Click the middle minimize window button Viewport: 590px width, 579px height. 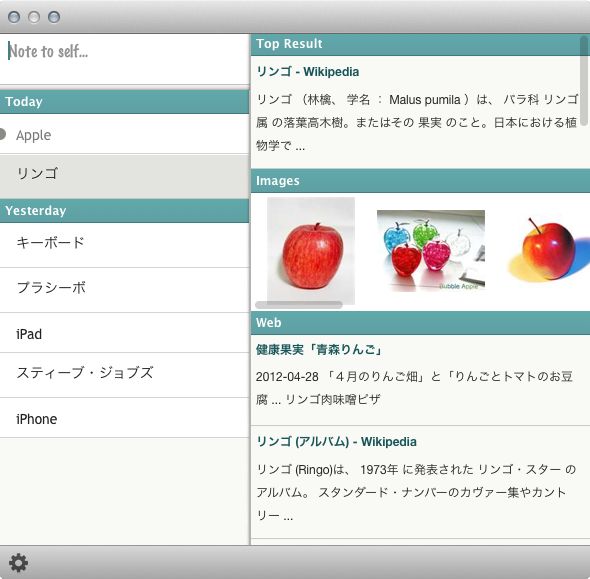(x=34, y=17)
